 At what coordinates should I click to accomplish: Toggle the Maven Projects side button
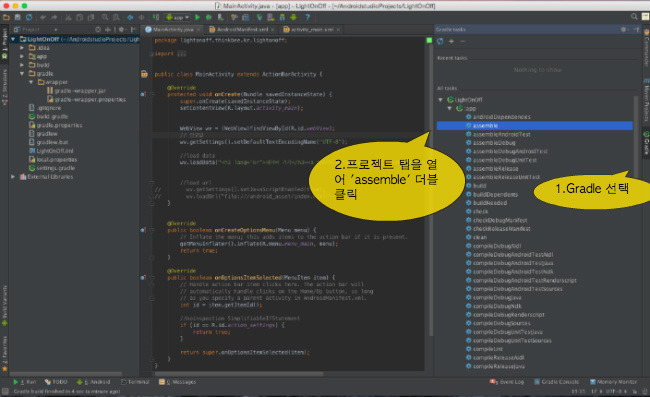click(x=646, y=99)
